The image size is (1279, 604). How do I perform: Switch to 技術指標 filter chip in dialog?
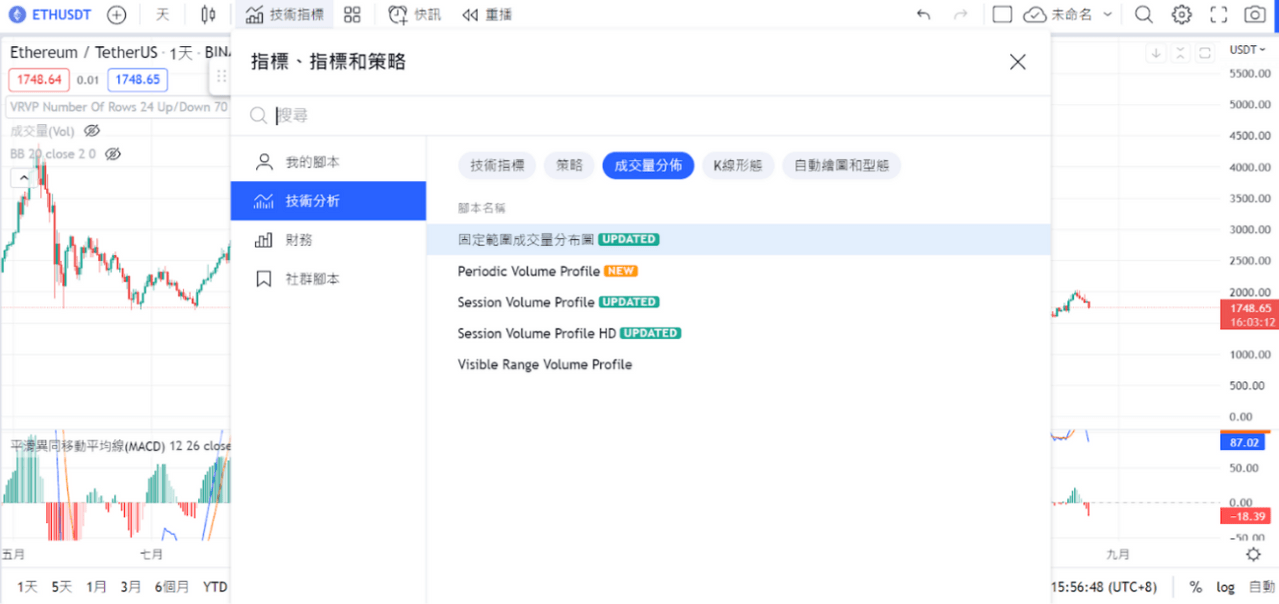pyautogui.click(x=497, y=166)
